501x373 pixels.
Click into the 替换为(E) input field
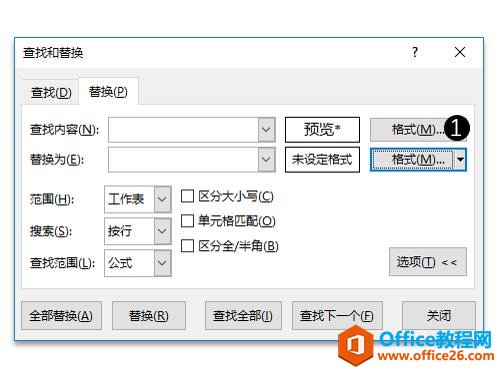(x=183, y=160)
